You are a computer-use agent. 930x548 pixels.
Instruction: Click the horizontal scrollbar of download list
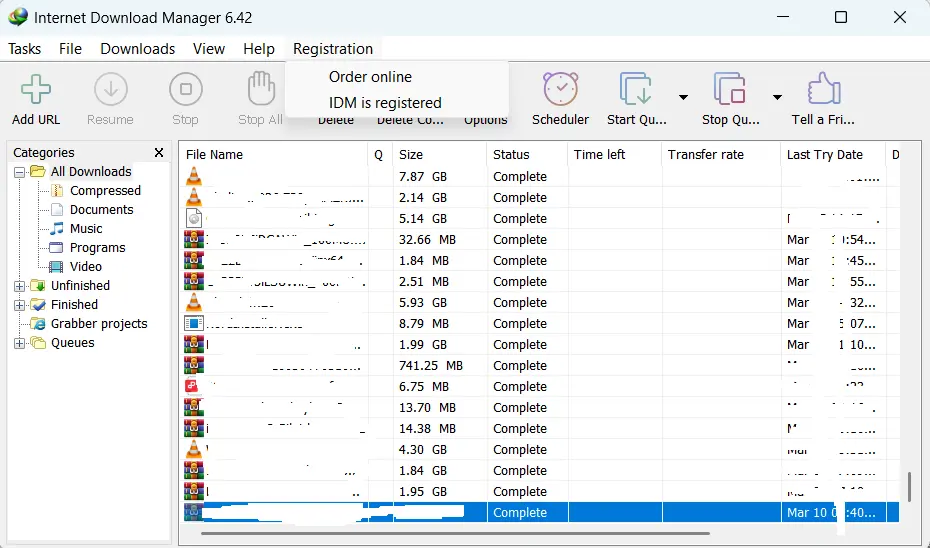pyautogui.click(x=455, y=533)
